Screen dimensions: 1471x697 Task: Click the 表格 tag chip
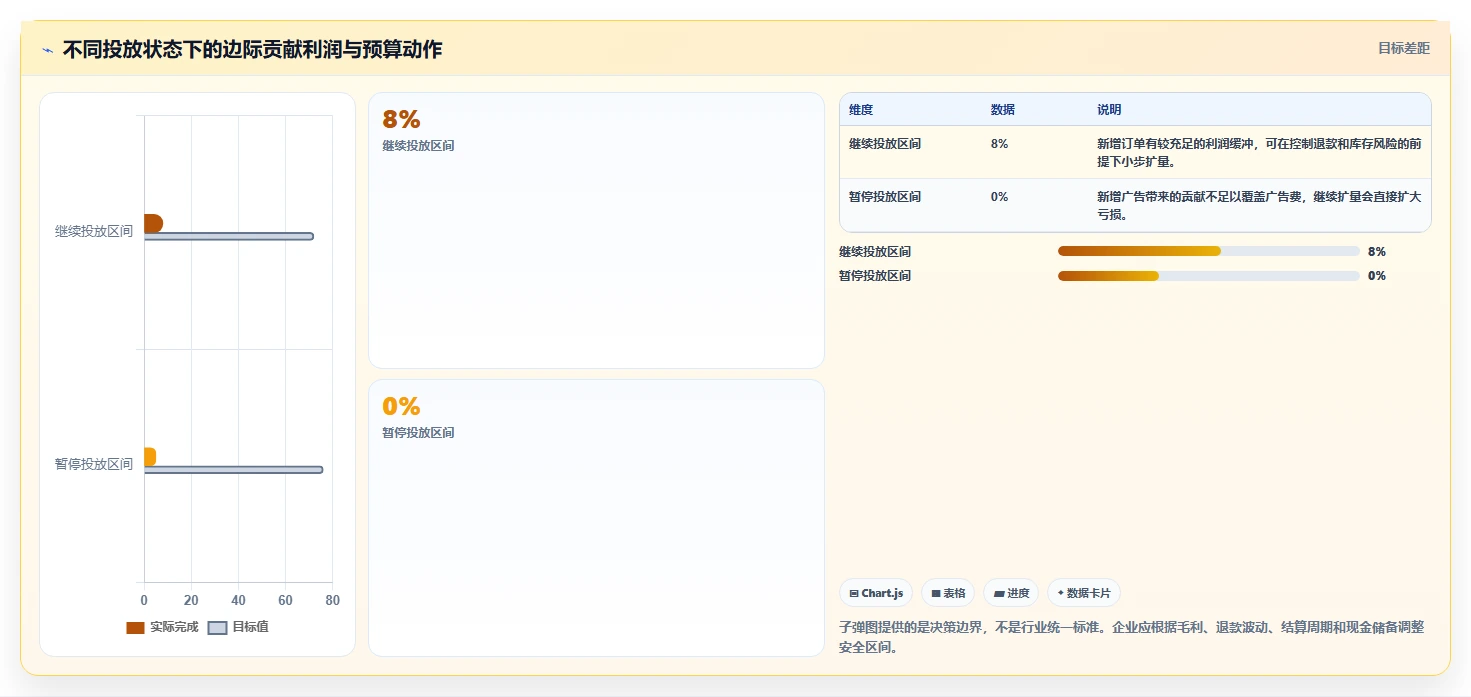[x=948, y=593]
